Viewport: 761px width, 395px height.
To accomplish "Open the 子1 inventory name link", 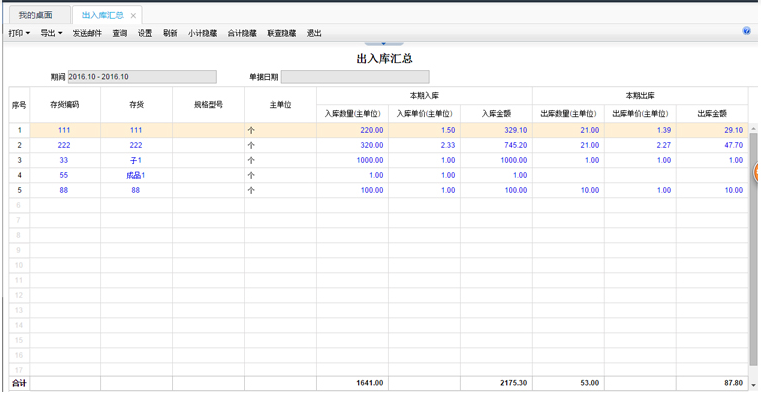I will [x=136, y=160].
